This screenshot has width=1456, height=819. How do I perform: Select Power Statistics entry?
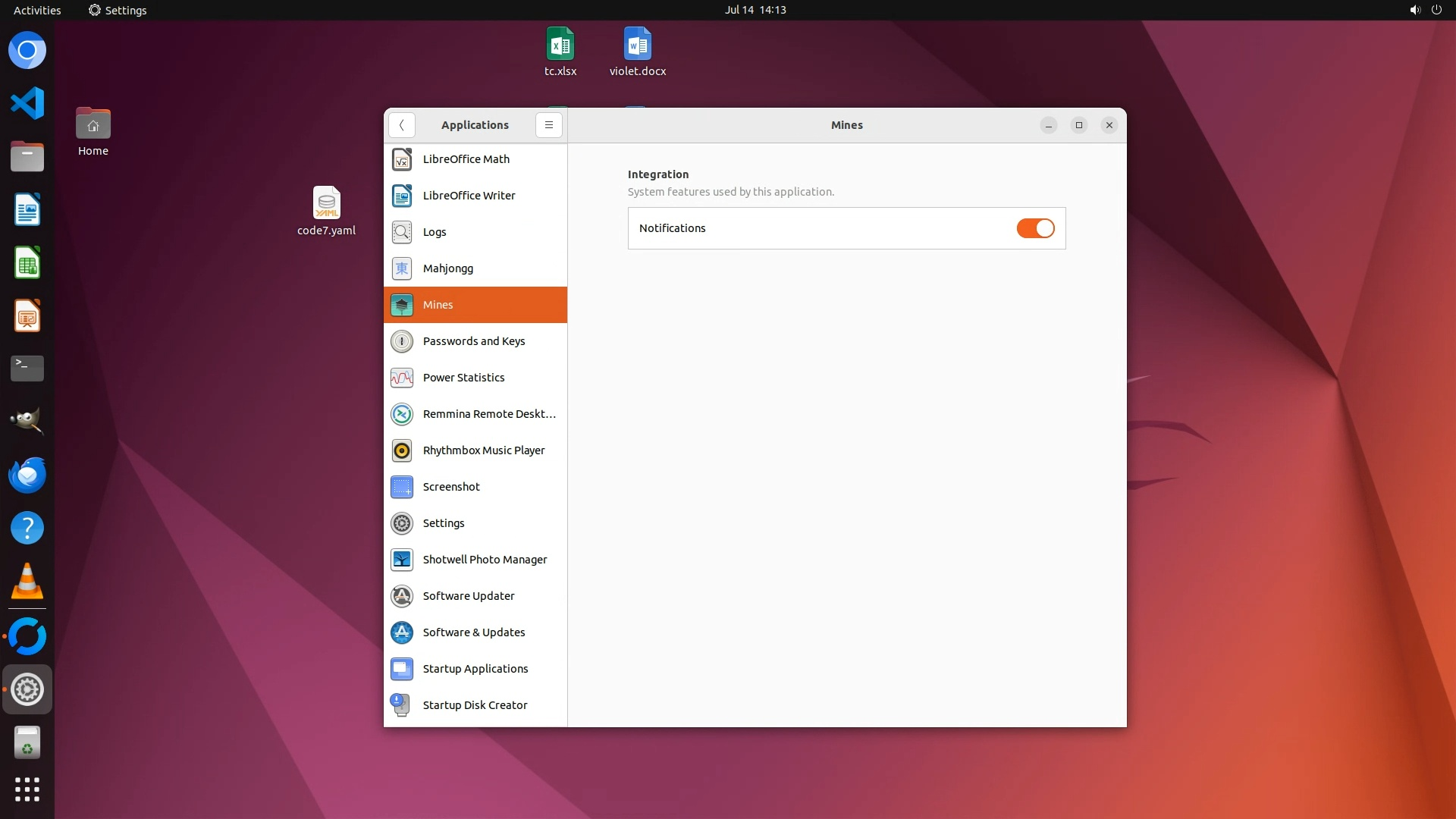pyautogui.click(x=475, y=378)
